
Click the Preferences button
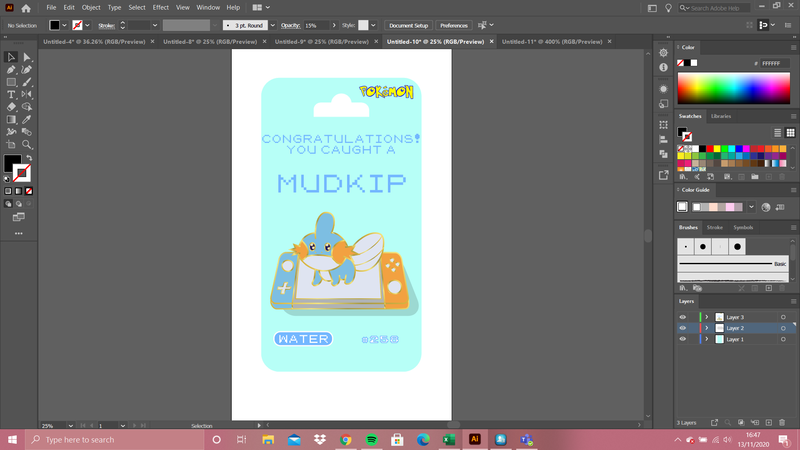point(454,26)
